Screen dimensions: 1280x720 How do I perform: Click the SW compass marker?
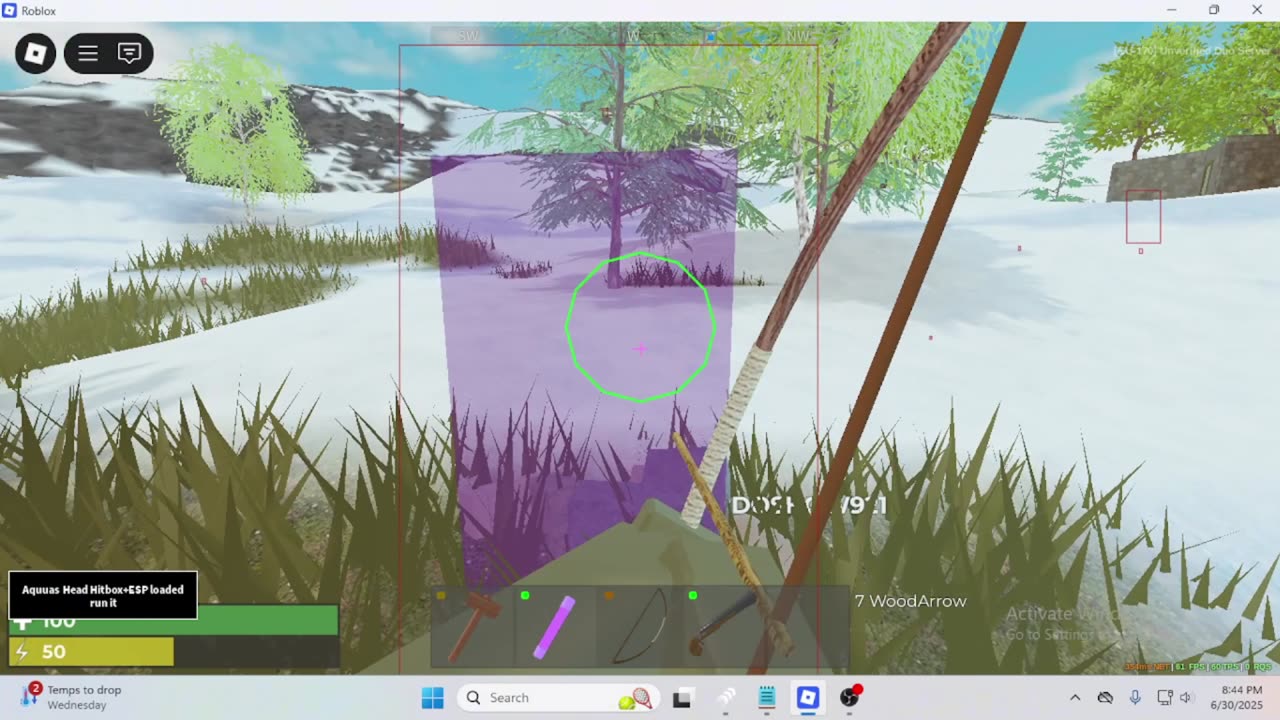click(468, 36)
